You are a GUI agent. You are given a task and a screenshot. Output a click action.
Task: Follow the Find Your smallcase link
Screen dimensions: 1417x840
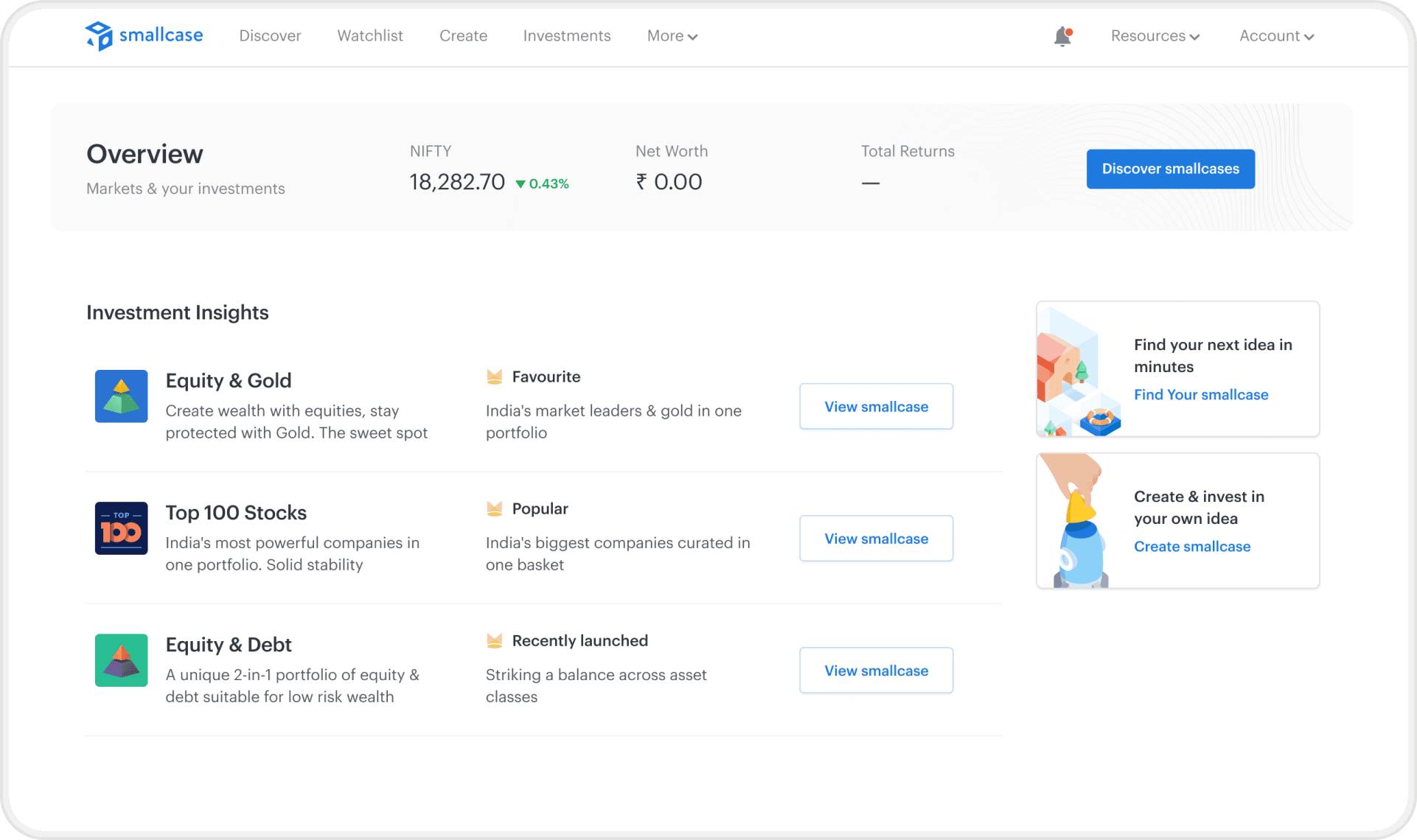(x=1201, y=395)
